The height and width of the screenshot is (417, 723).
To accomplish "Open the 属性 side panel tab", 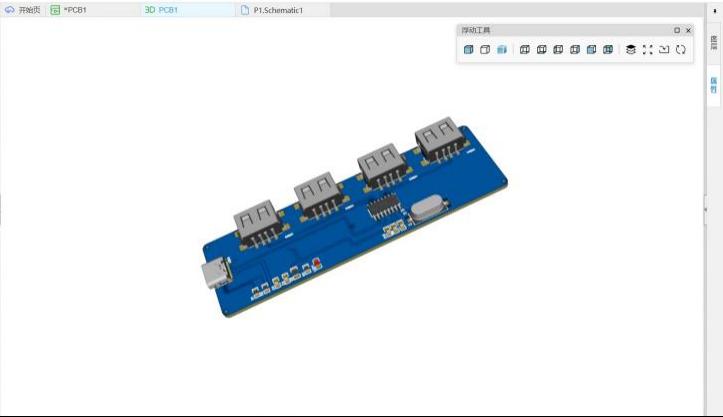I will [x=714, y=85].
